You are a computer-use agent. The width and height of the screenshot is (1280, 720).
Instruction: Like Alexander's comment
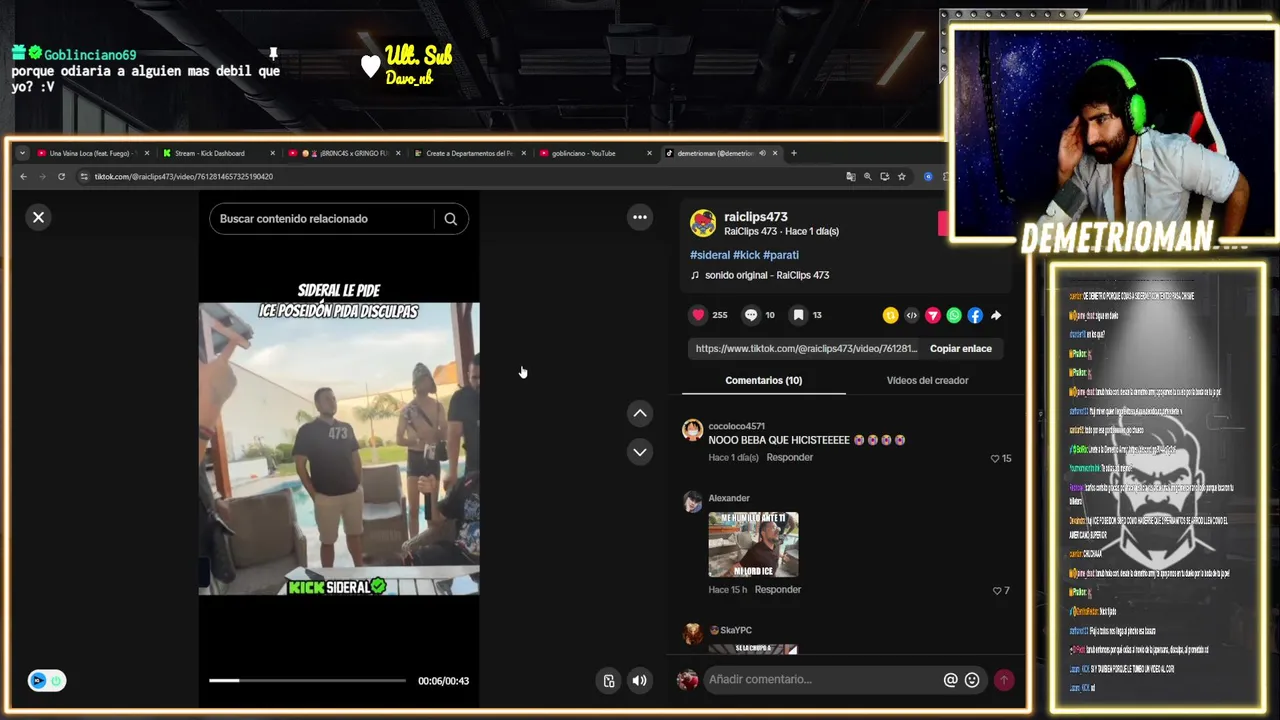point(997,591)
